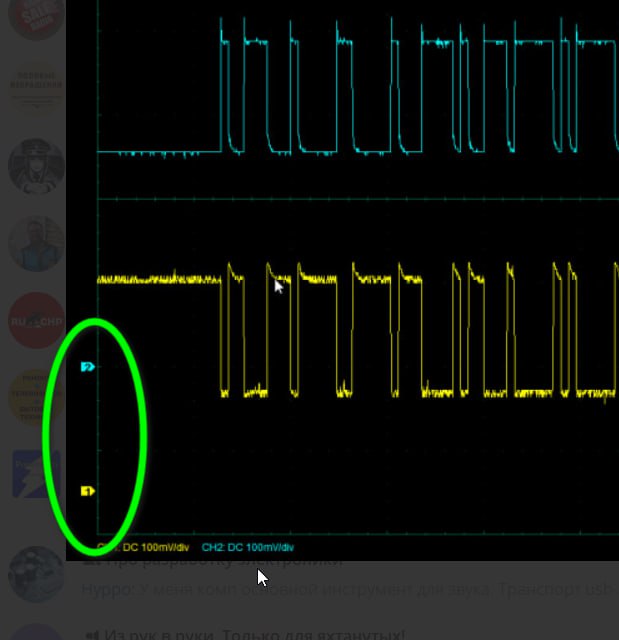
Task: Open the dimmed post starting 'Из рук в руки'
Action: tap(245, 635)
